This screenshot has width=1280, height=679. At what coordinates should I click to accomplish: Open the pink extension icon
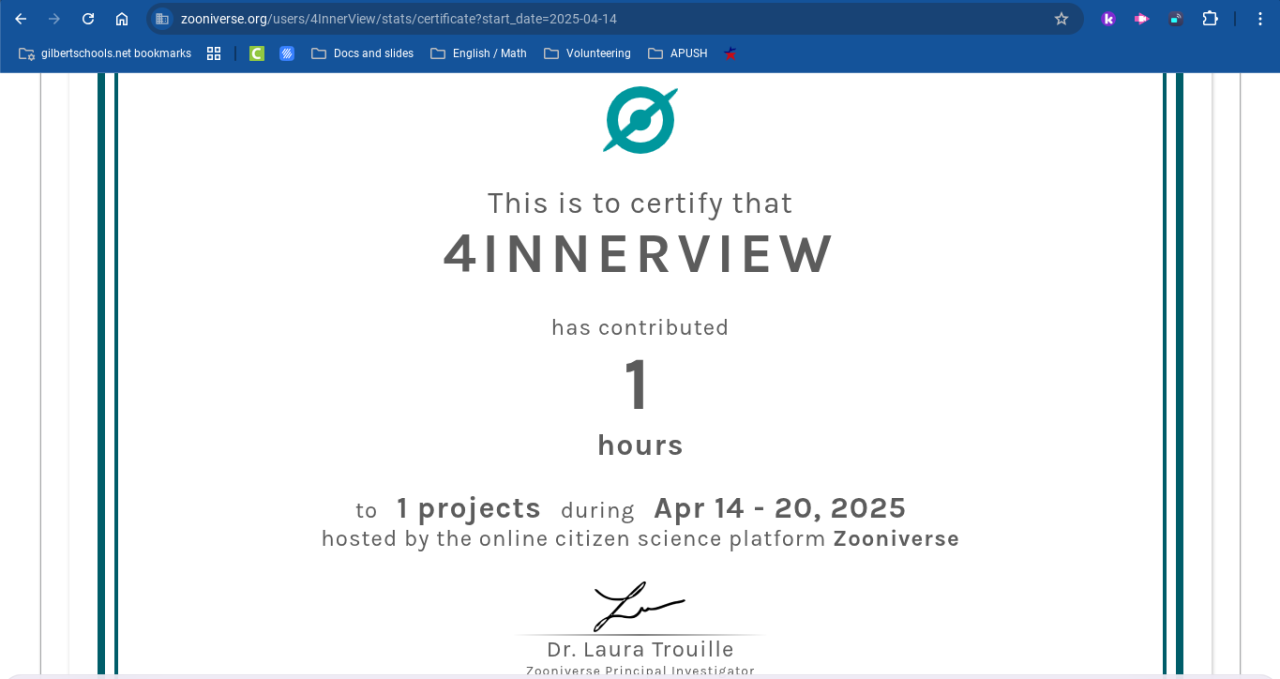(x=1142, y=19)
